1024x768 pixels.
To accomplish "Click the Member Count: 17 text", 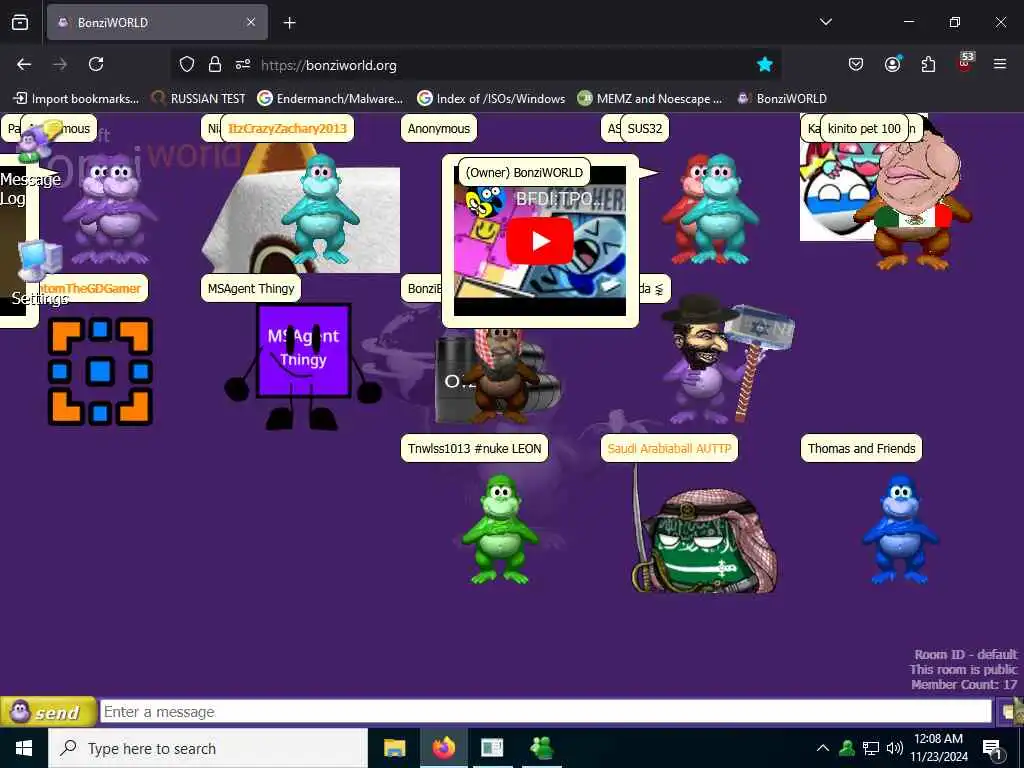I will [964, 684].
